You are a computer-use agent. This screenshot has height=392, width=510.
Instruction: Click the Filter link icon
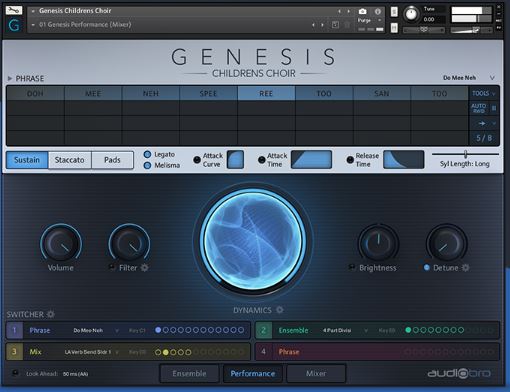(x=112, y=267)
